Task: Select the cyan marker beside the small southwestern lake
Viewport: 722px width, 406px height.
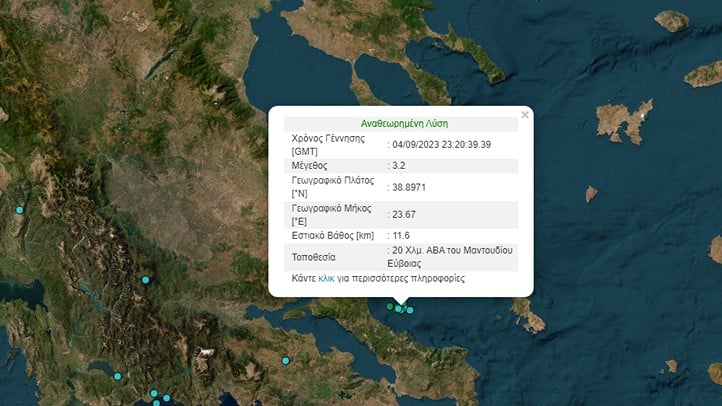Action: pos(117,376)
